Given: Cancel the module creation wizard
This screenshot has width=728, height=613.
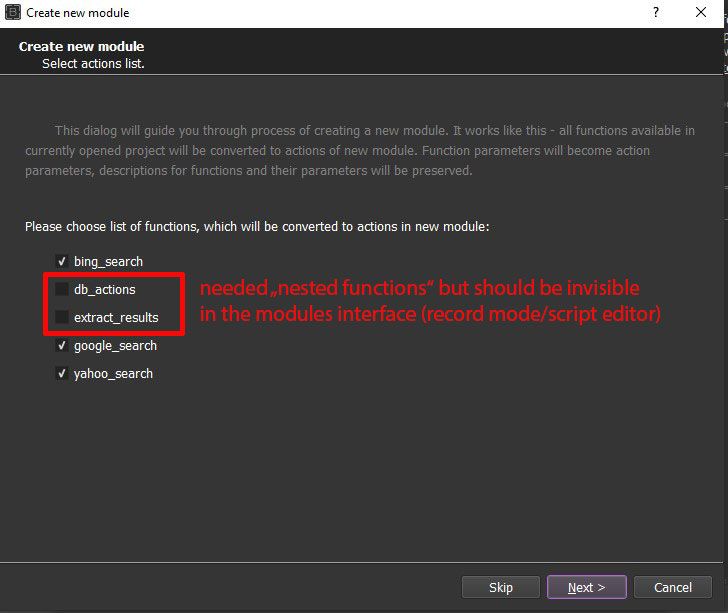Looking at the screenshot, I should tap(672, 587).
